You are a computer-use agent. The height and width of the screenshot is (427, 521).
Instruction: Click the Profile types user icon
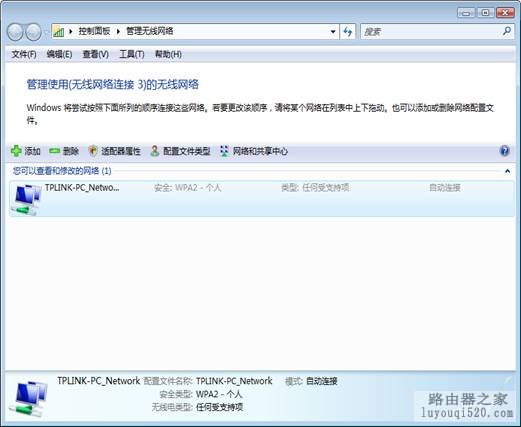click(x=155, y=151)
